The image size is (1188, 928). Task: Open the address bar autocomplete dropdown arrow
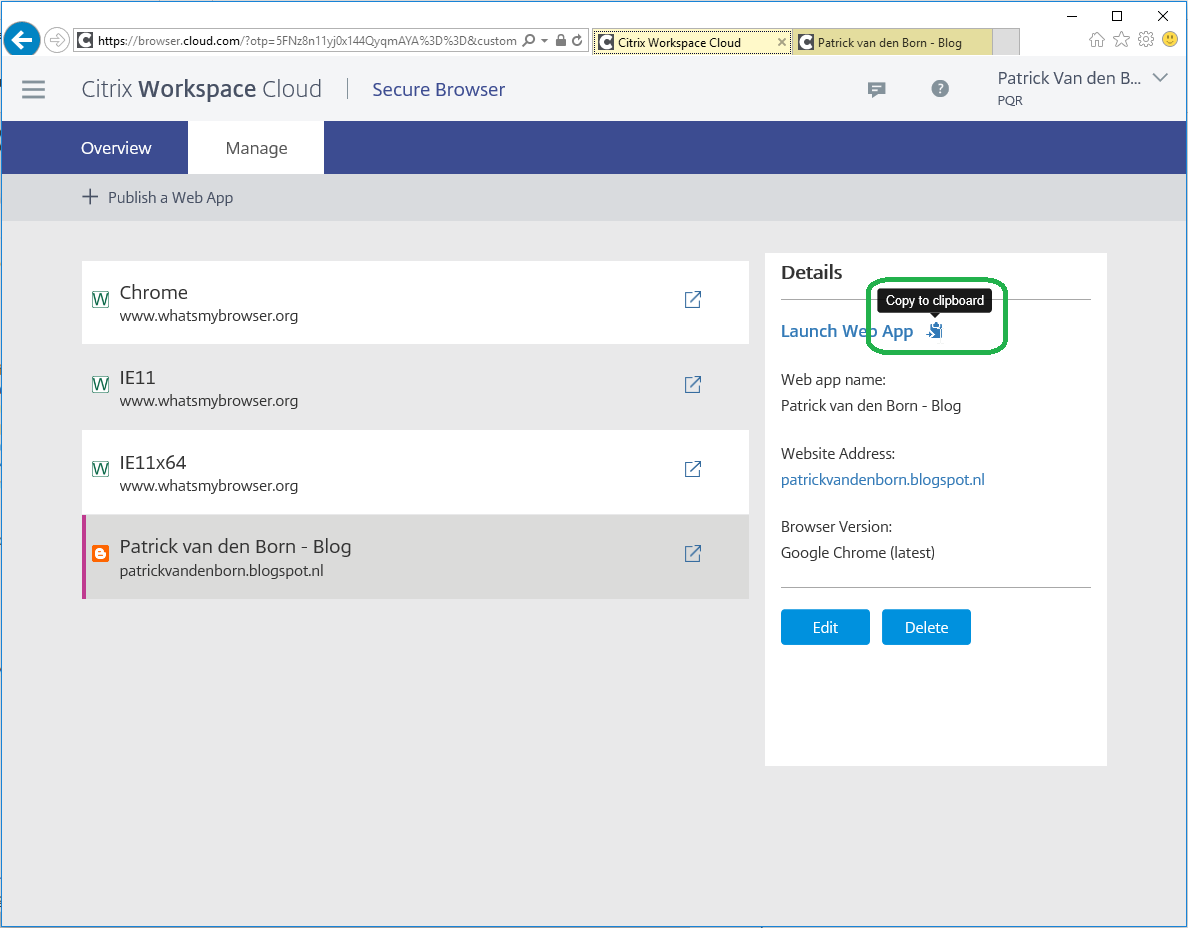[x=545, y=41]
